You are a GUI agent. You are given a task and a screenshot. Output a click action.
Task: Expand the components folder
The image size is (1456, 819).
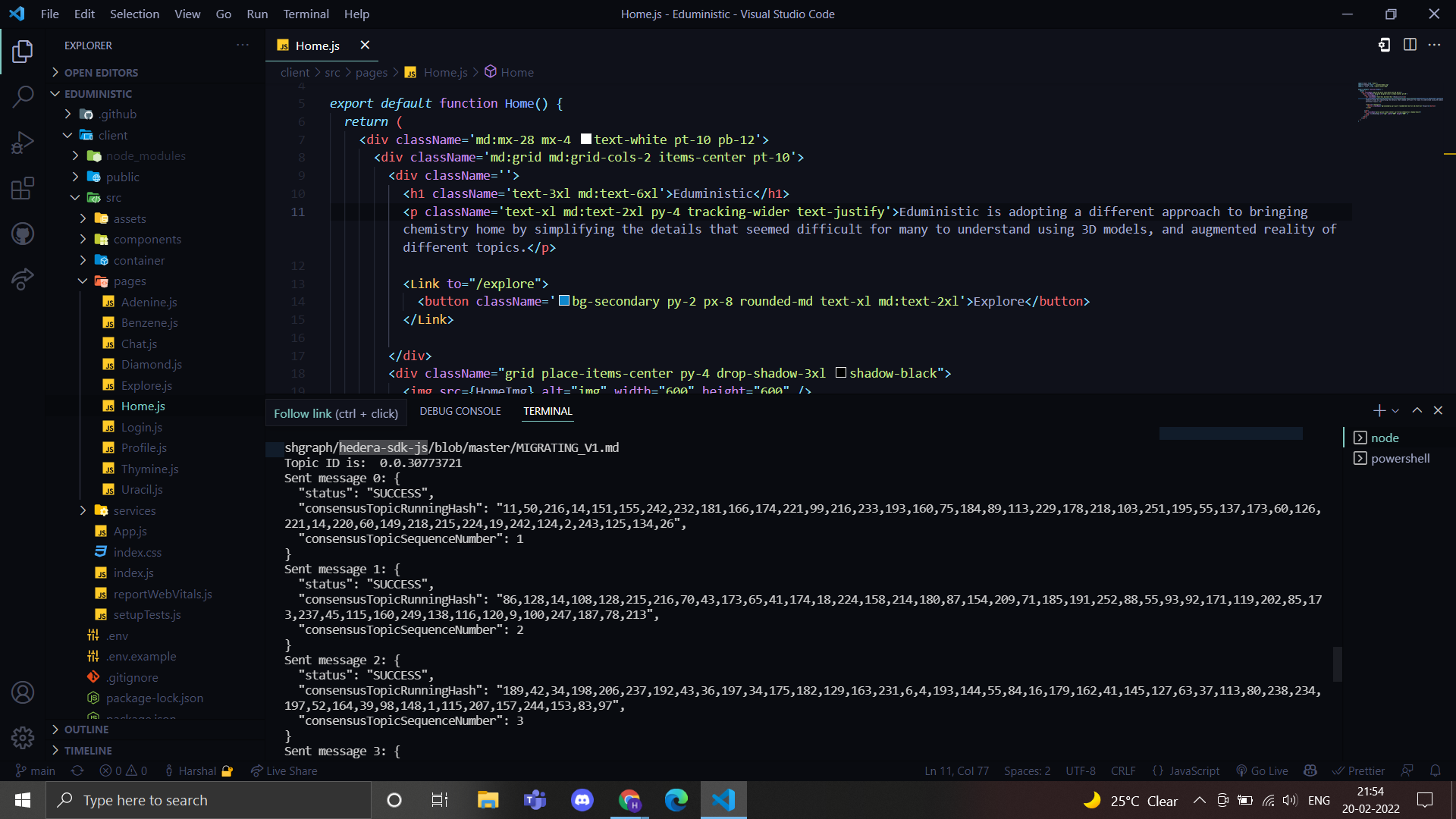(147, 239)
